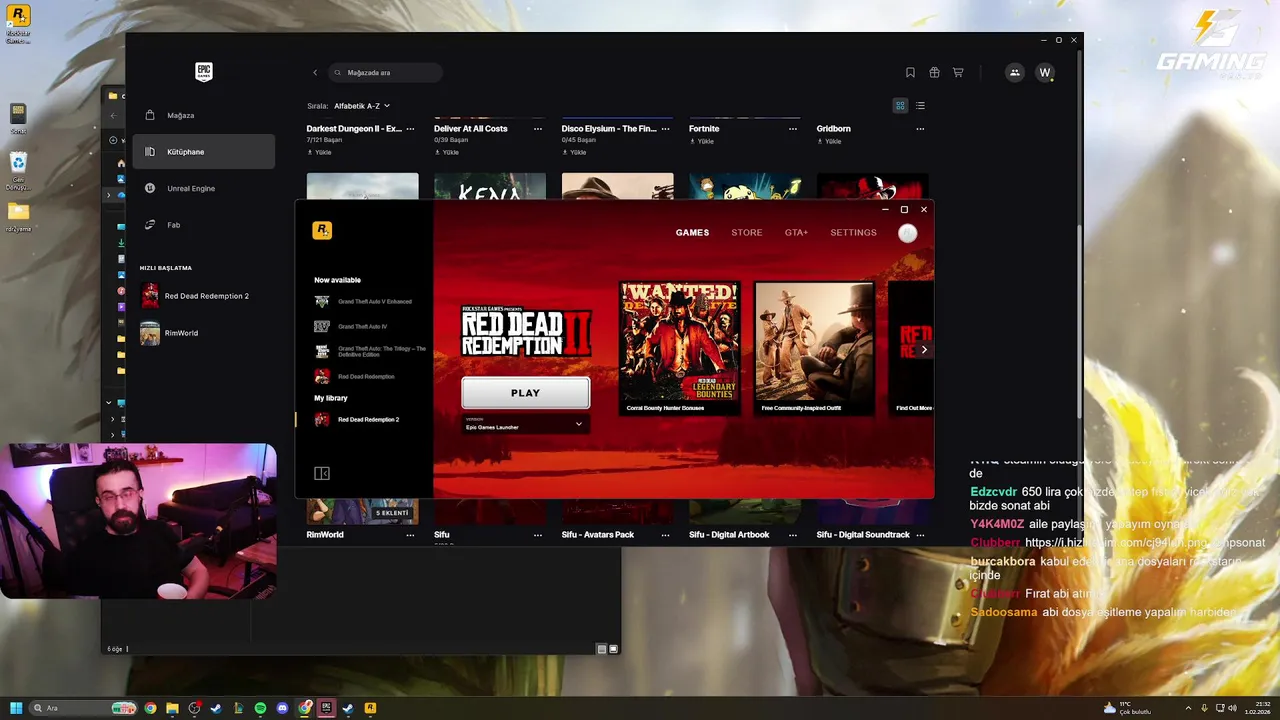
Task: Open Chrome from taskbar
Action: (x=150, y=708)
